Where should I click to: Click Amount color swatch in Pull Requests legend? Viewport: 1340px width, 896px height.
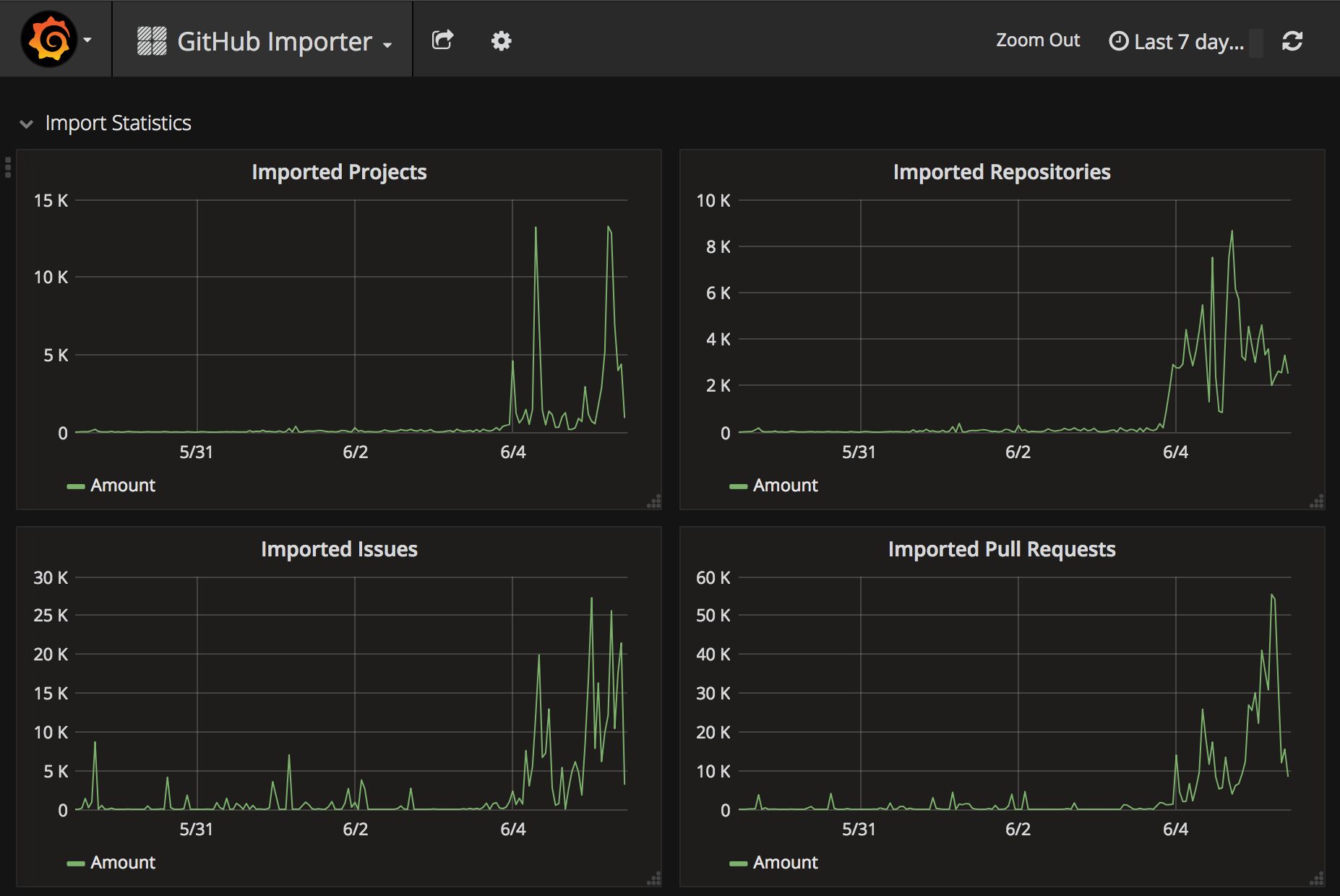738,863
